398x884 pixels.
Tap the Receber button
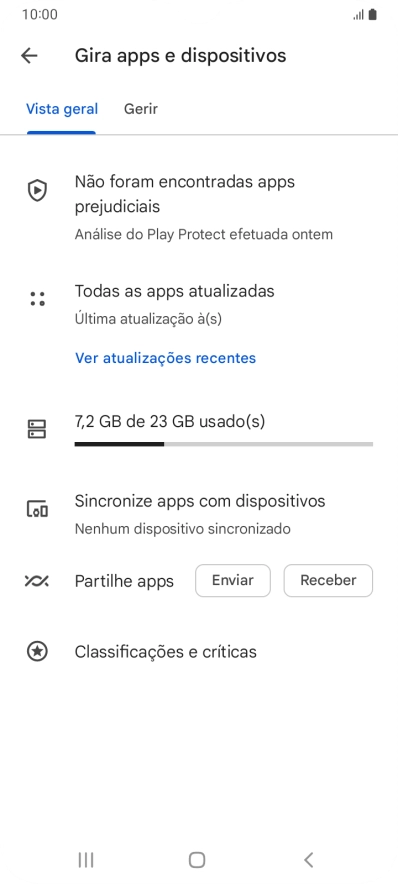pos(328,581)
